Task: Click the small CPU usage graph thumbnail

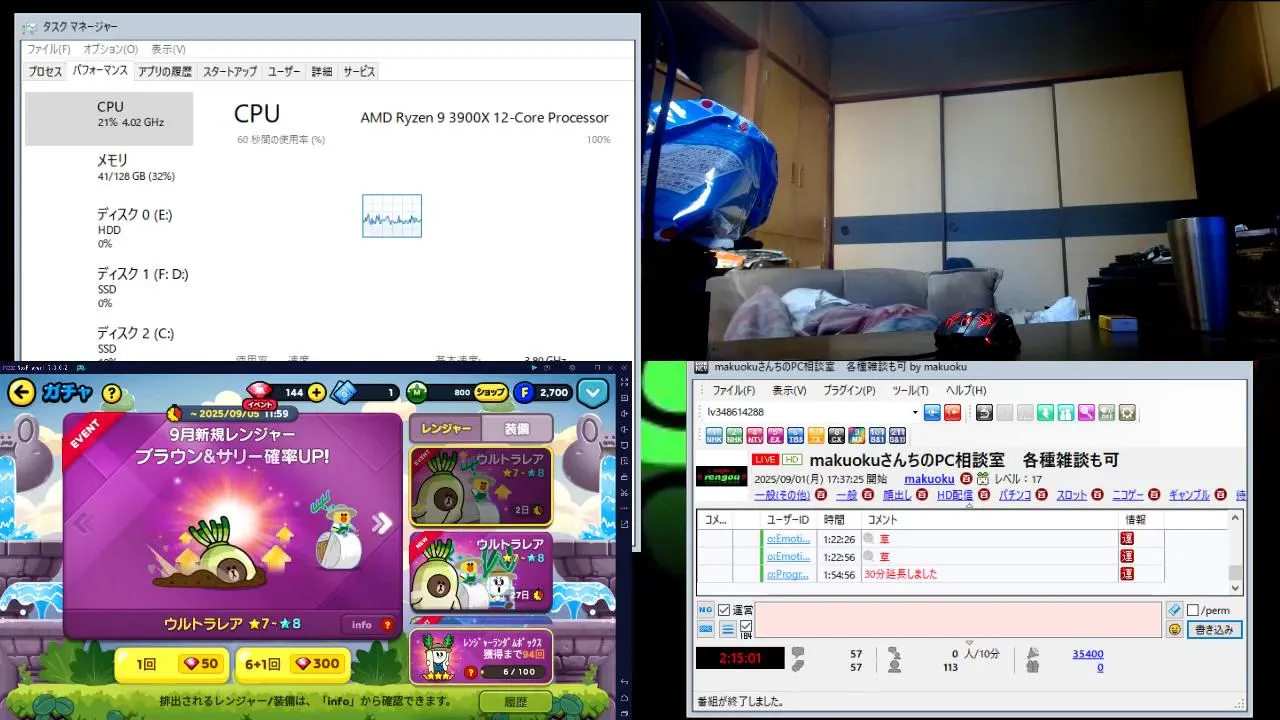Action: coord(392,216)
